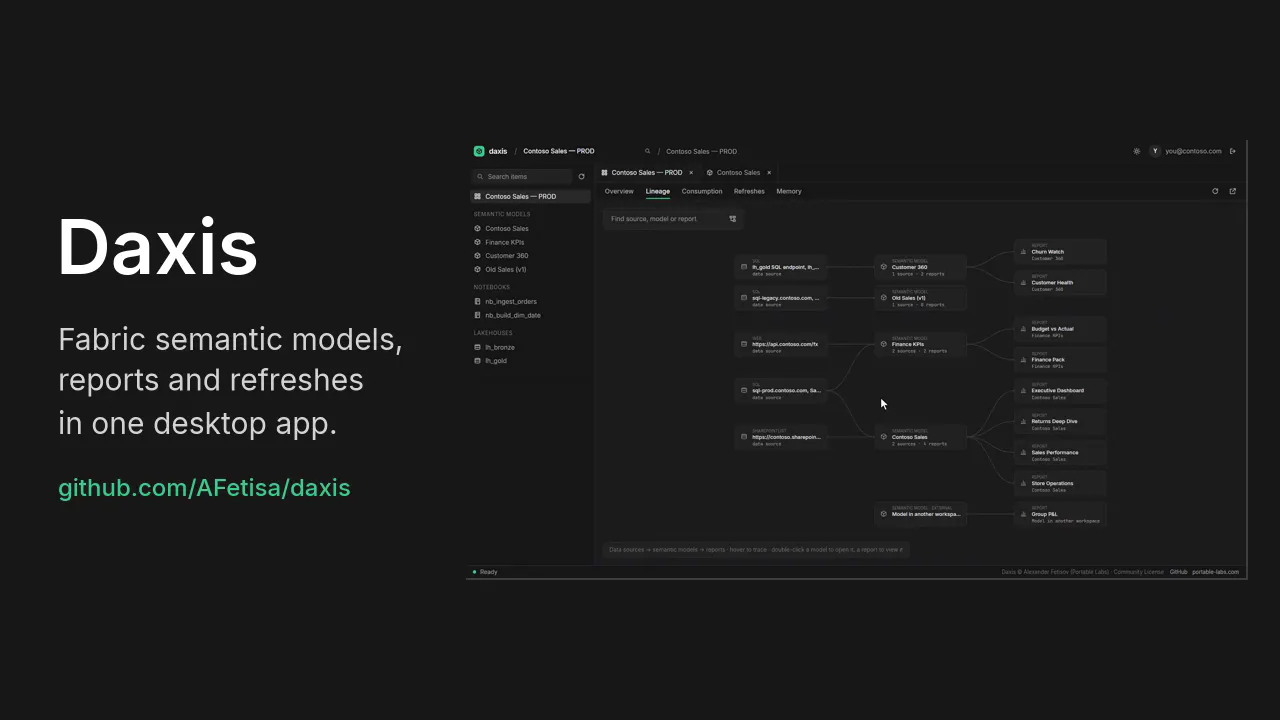This screenshot has width=1280, height=720.
Task: Select the Lineage tab
Action: click(658, 191)
